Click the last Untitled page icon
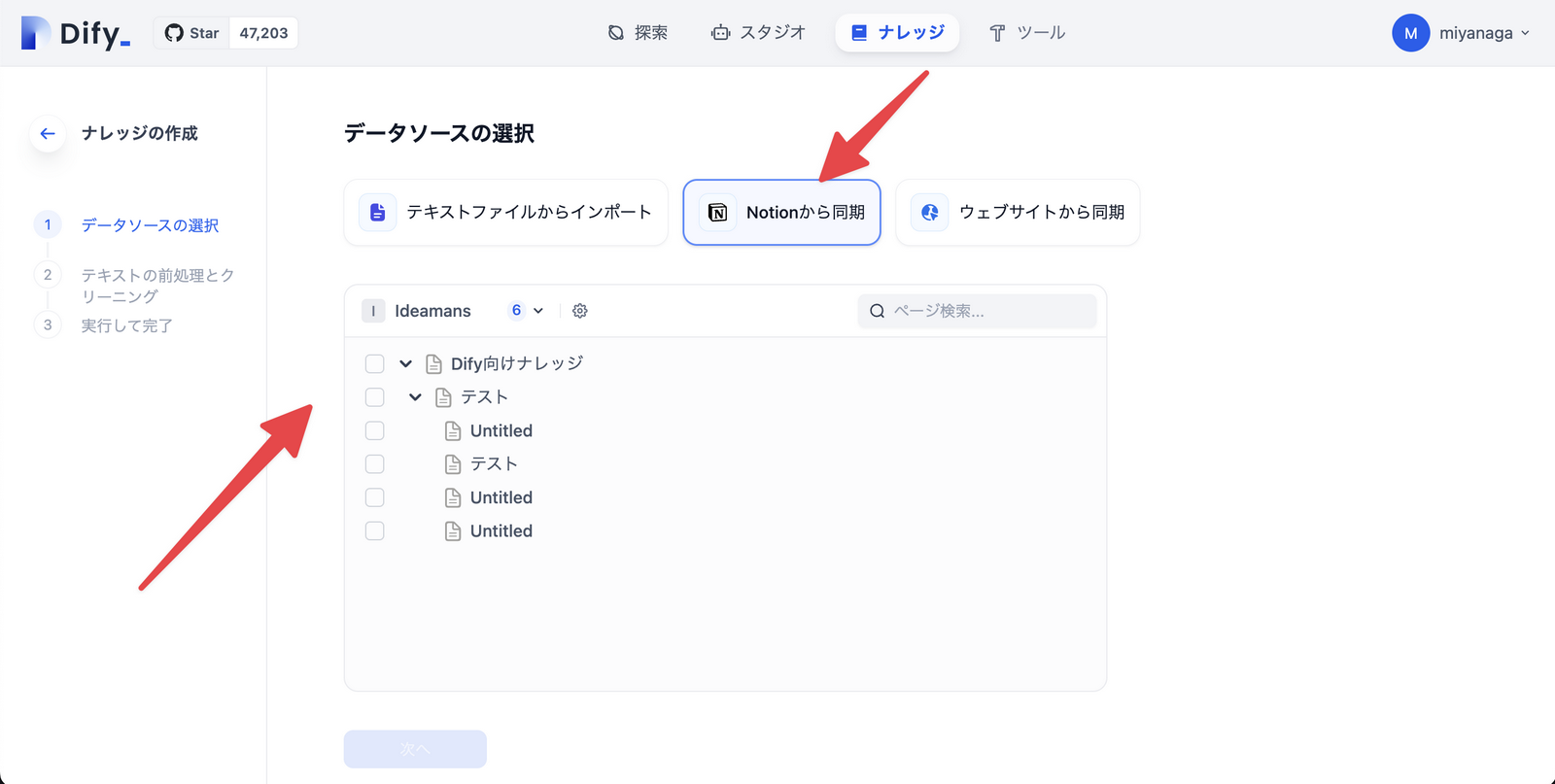Screen dimensions: 1555x784 (453, 530)
